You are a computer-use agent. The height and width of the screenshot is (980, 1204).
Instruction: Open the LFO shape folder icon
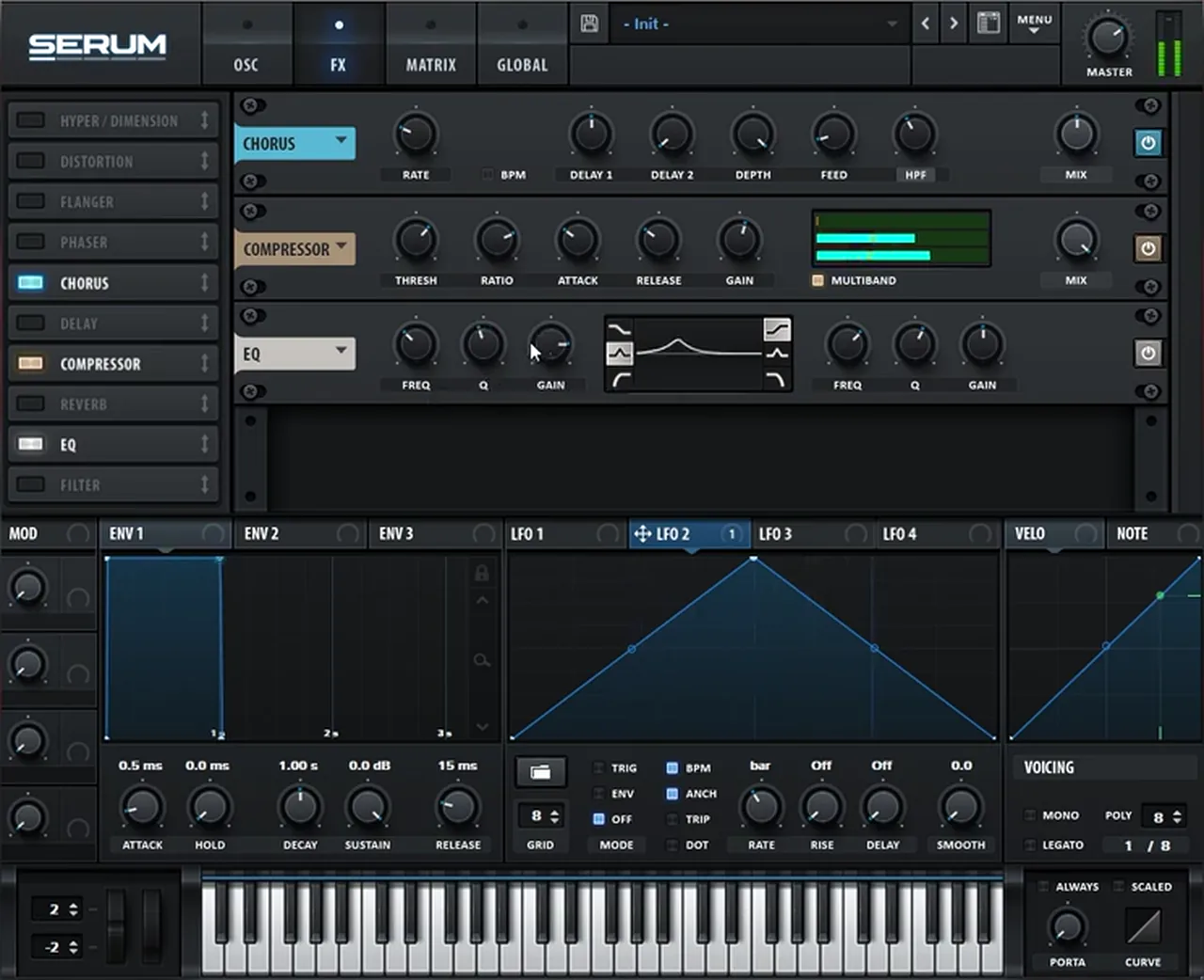pos(541,772)
